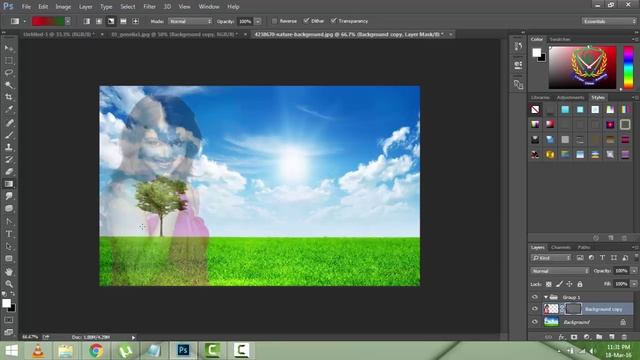
Task: Toggle lock transparent pixels
Action: click(x=549, y=284)
